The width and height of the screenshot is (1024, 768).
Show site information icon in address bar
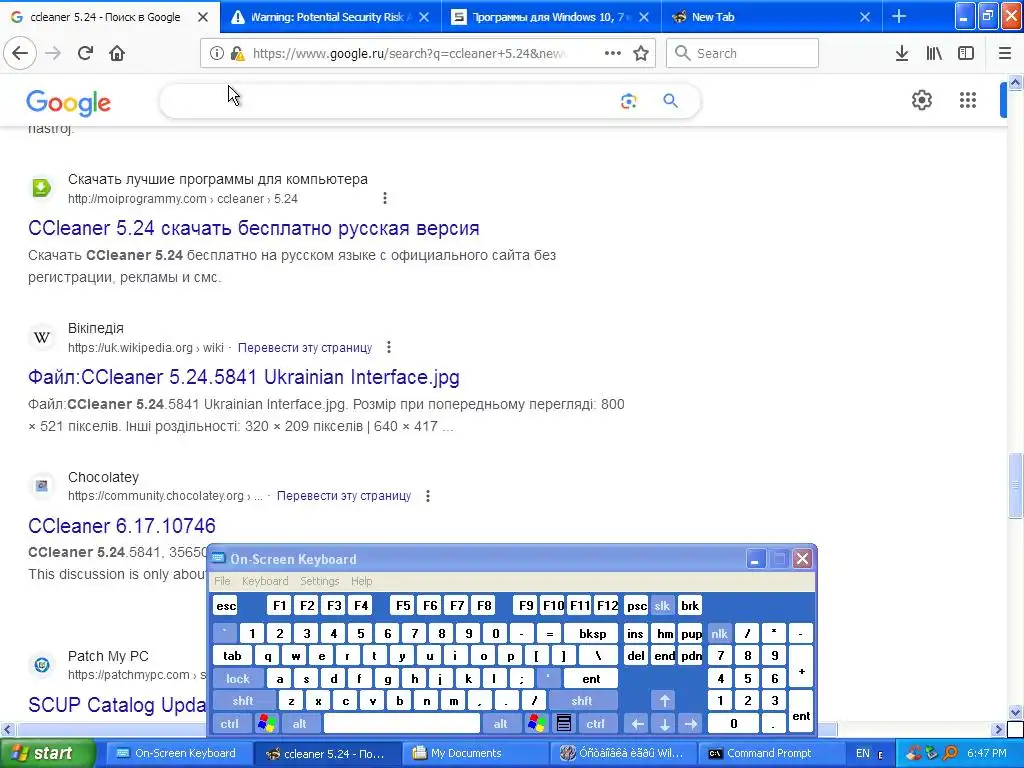point(217,54)
